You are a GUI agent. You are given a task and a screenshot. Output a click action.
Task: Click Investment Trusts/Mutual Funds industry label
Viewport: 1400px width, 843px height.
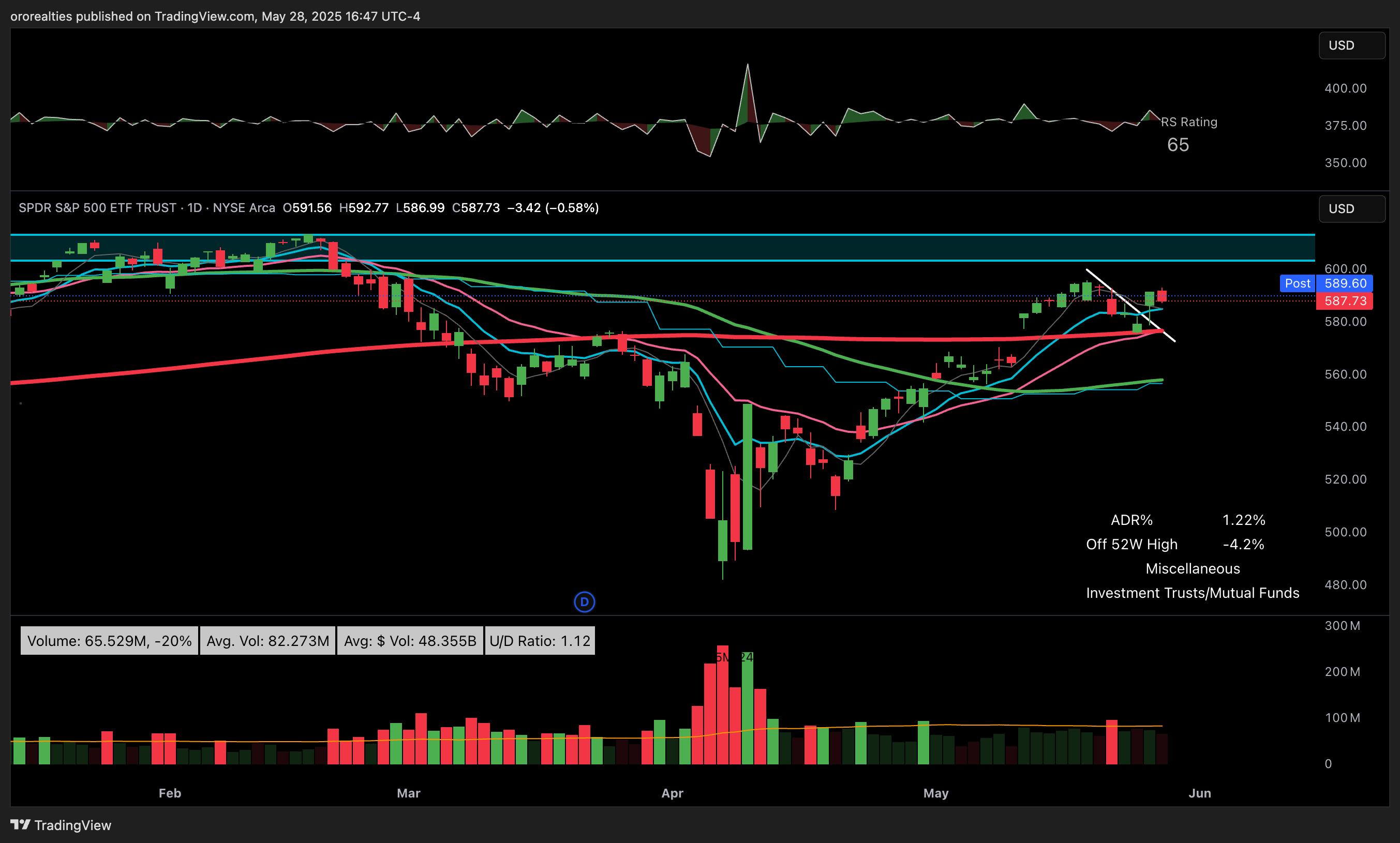[1193, 593]
